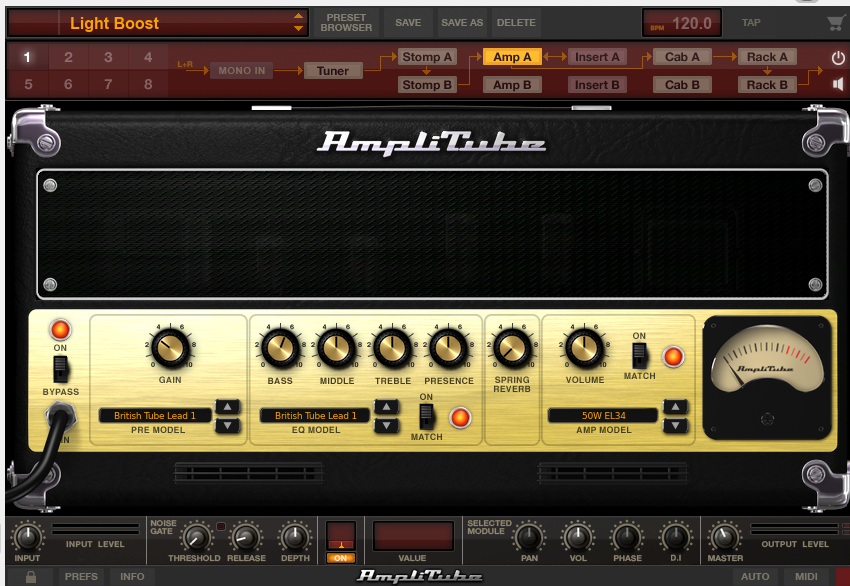850x586 pixels.
Task: Click the SAVE AS button
Action: [x=462, y=23]
